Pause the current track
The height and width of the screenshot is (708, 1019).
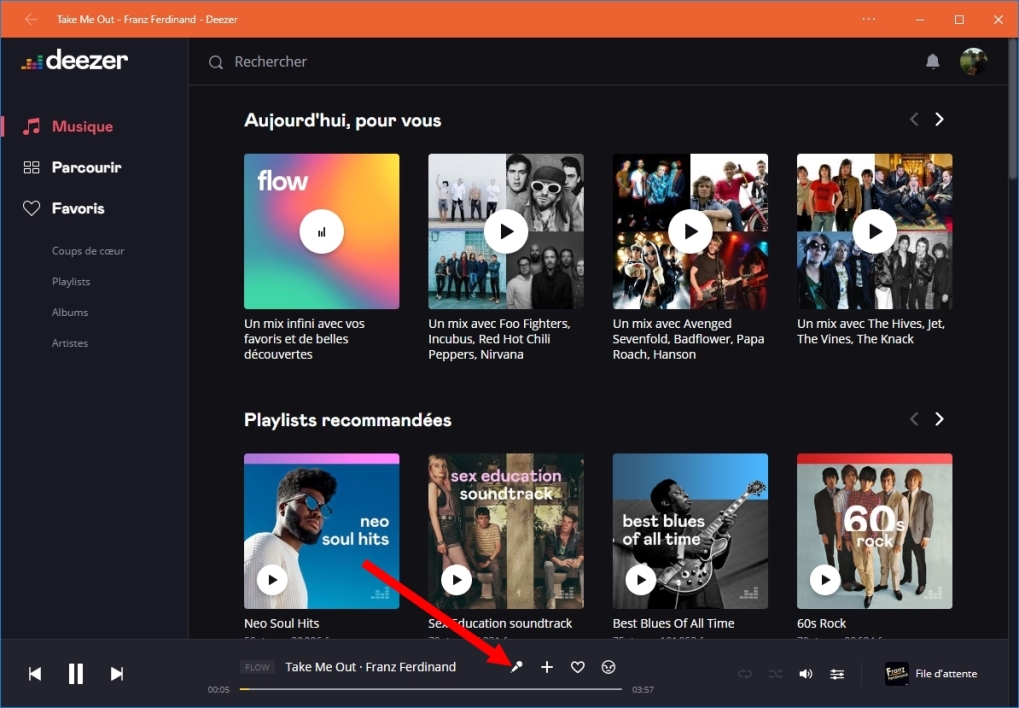[76, 674]
